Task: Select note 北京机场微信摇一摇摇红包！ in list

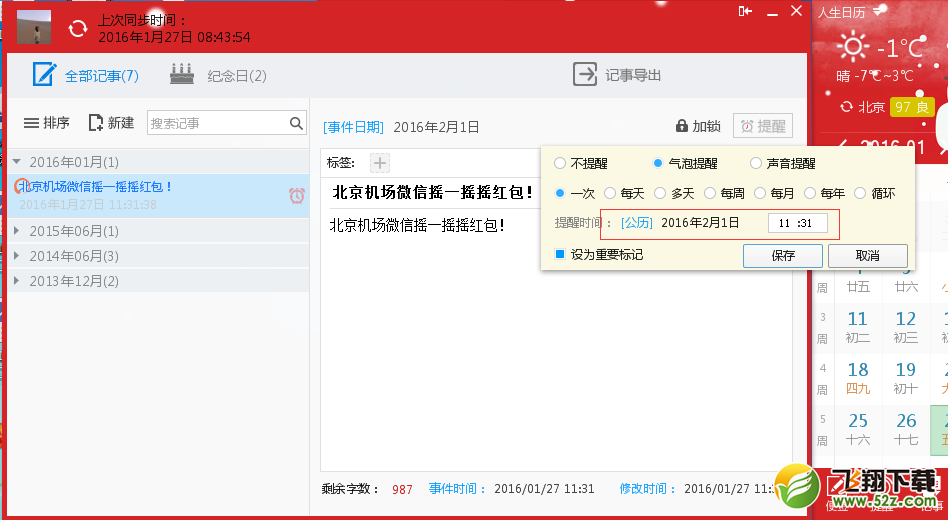Action: tap(158, 195)
